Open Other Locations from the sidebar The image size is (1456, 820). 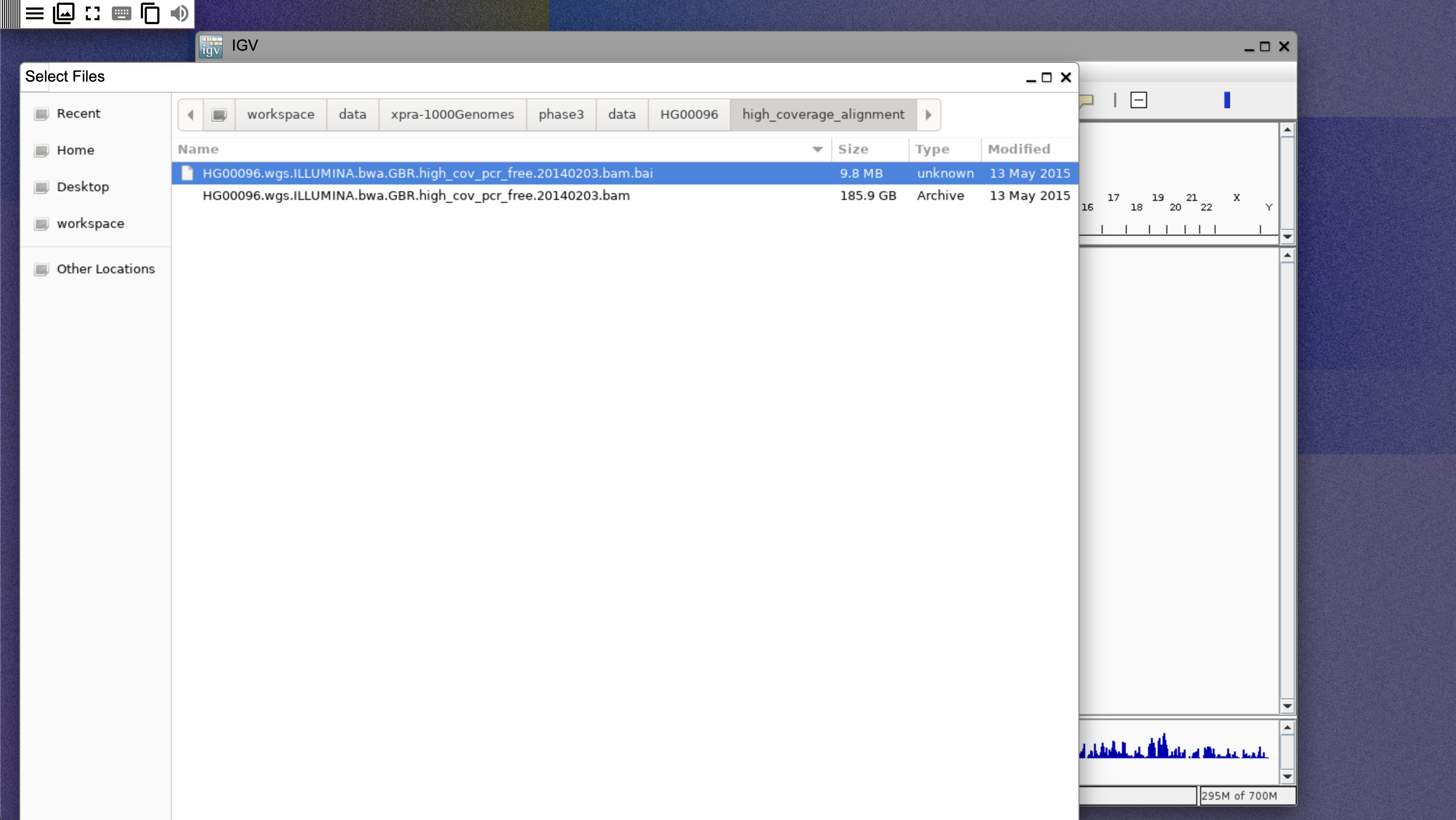pyautogui.click(x=106, y=269)
